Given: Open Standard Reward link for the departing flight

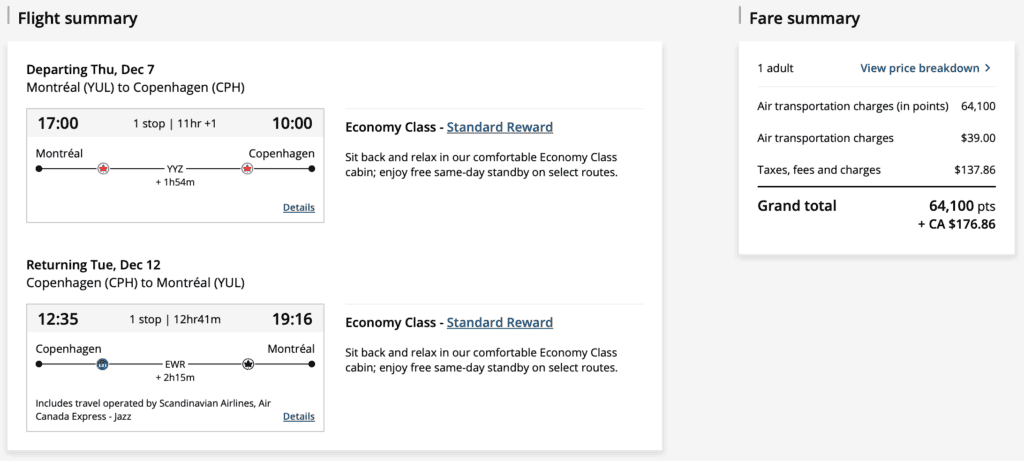Looking at the screenshot, I should pos(499,127).
